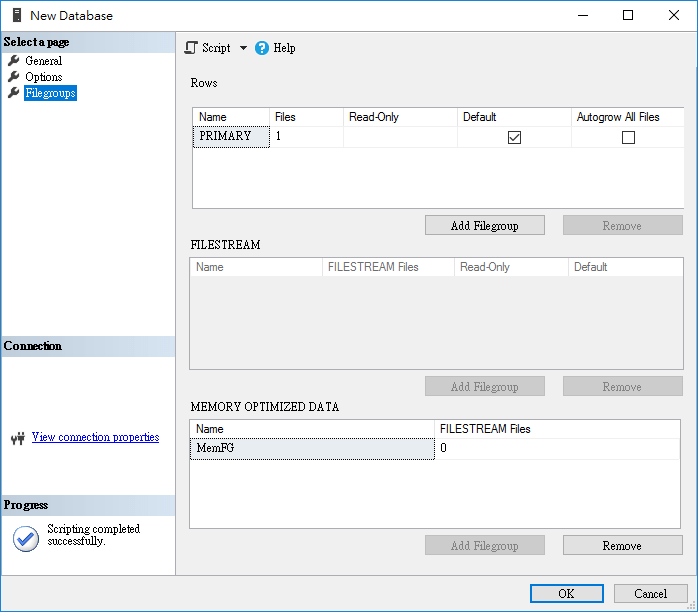The width and height of the screenshot is (698, 612).
Task: Cancel the New Database dialog
Action: coord(650,593)
